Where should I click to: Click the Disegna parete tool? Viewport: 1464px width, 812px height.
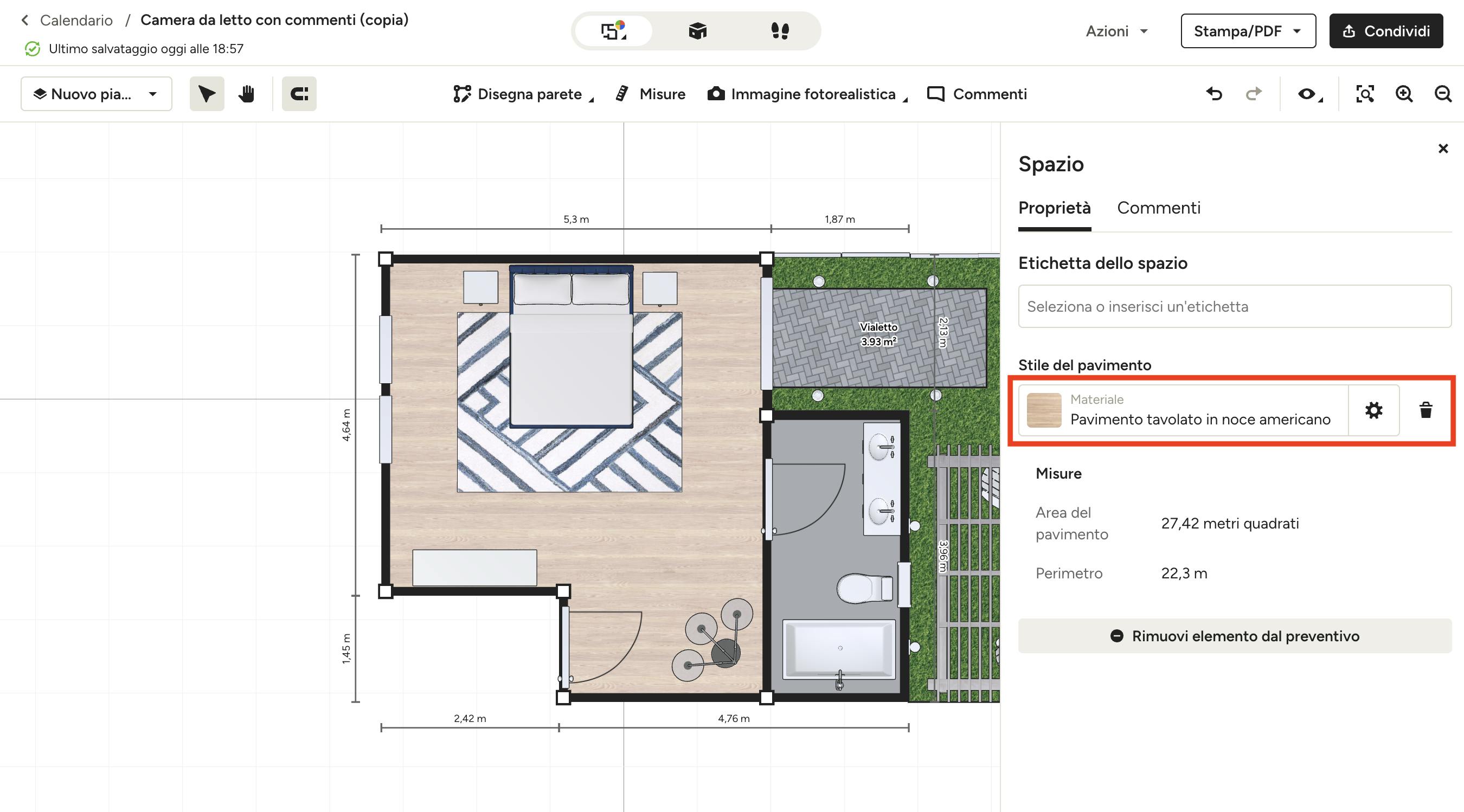[x=518, y=94]
